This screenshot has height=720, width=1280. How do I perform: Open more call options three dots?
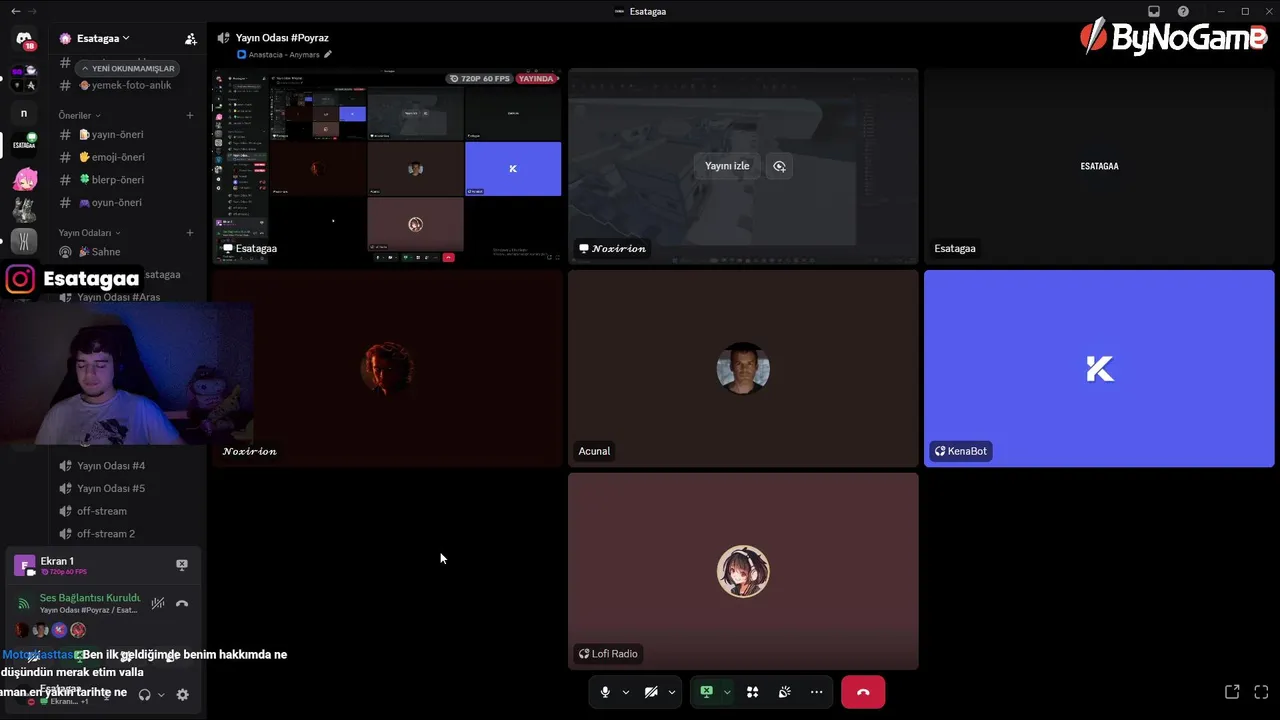pos(817,692)
